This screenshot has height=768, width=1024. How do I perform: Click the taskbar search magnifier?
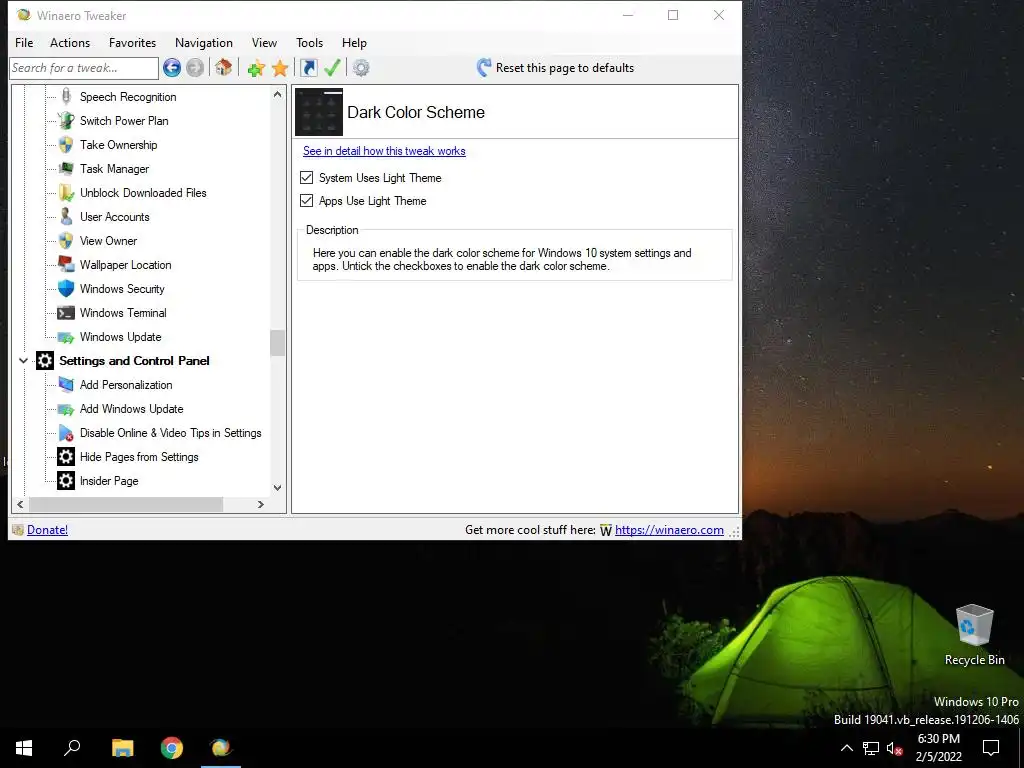(72, 748)
